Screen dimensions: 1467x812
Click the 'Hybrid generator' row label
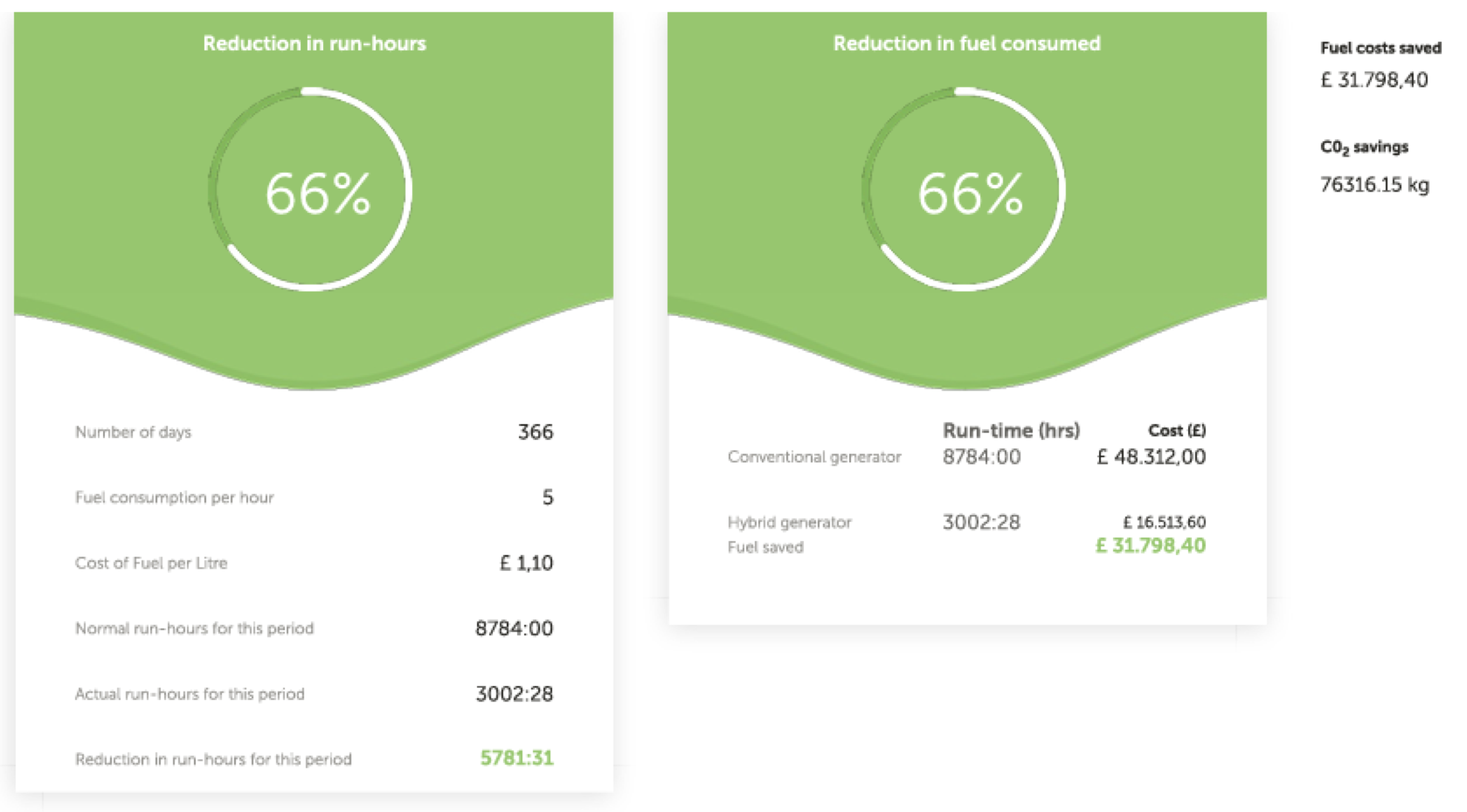(x=789, y=522)
